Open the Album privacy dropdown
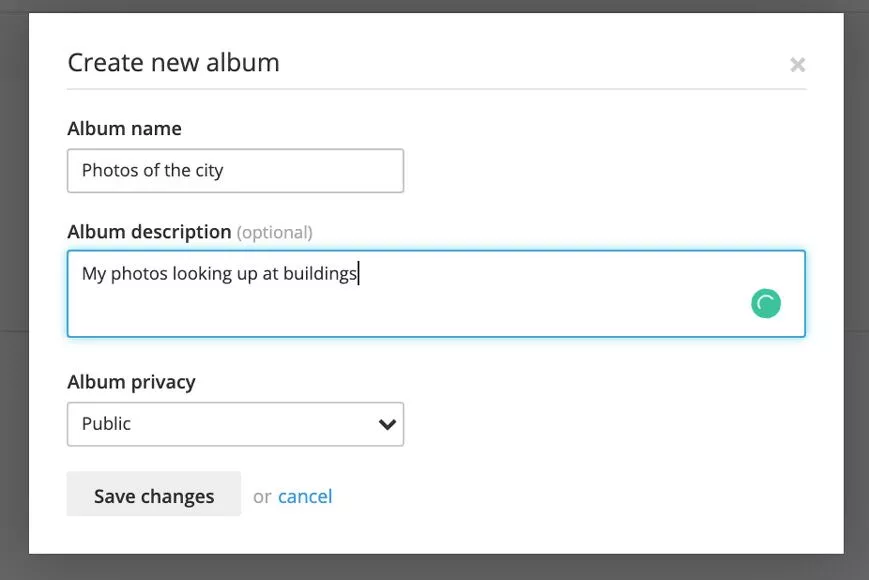This screenshot has width=869, height=580. click(x=235, y=424)
